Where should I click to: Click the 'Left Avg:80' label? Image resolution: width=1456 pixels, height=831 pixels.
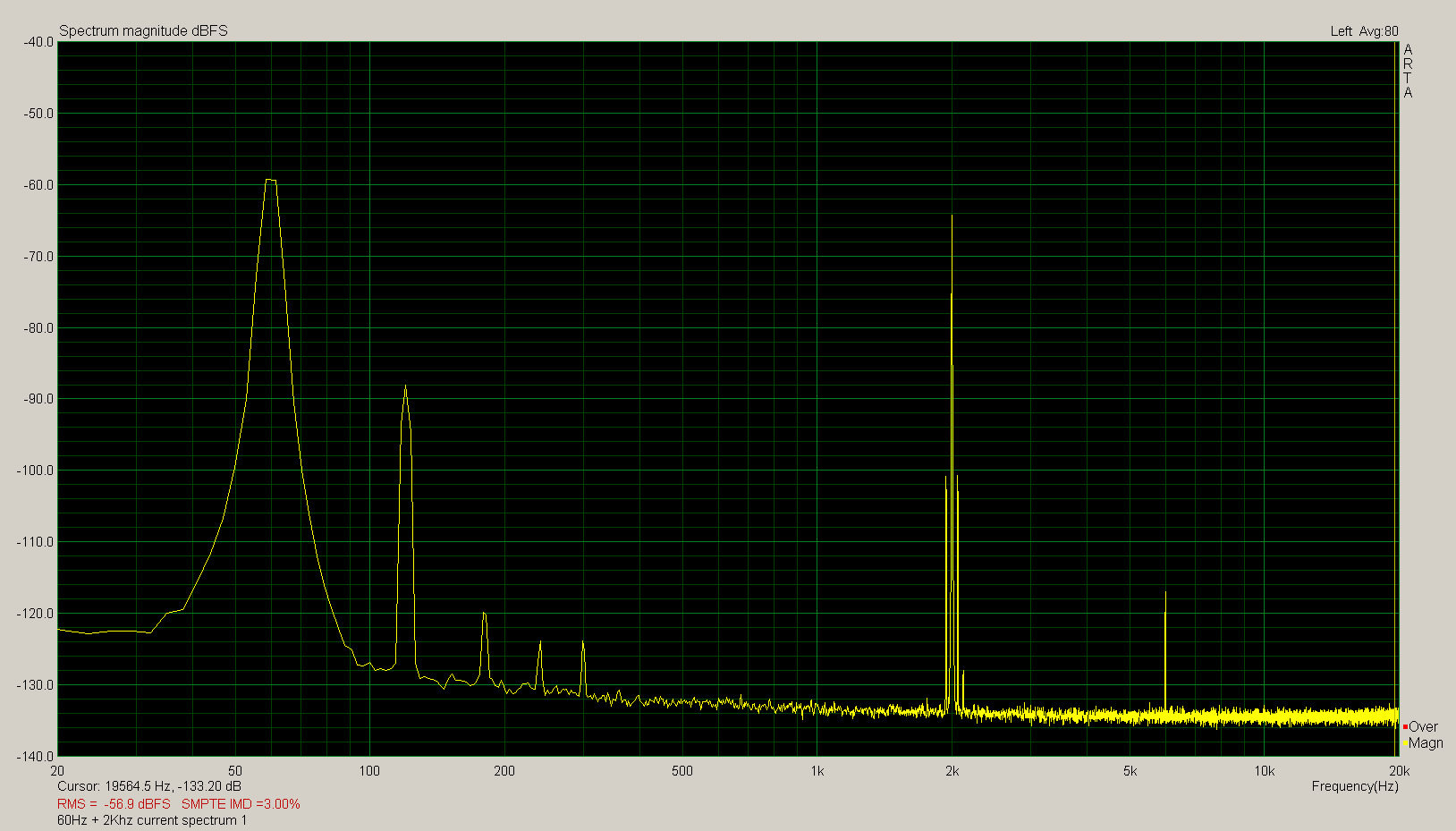tap(1364, 31)
